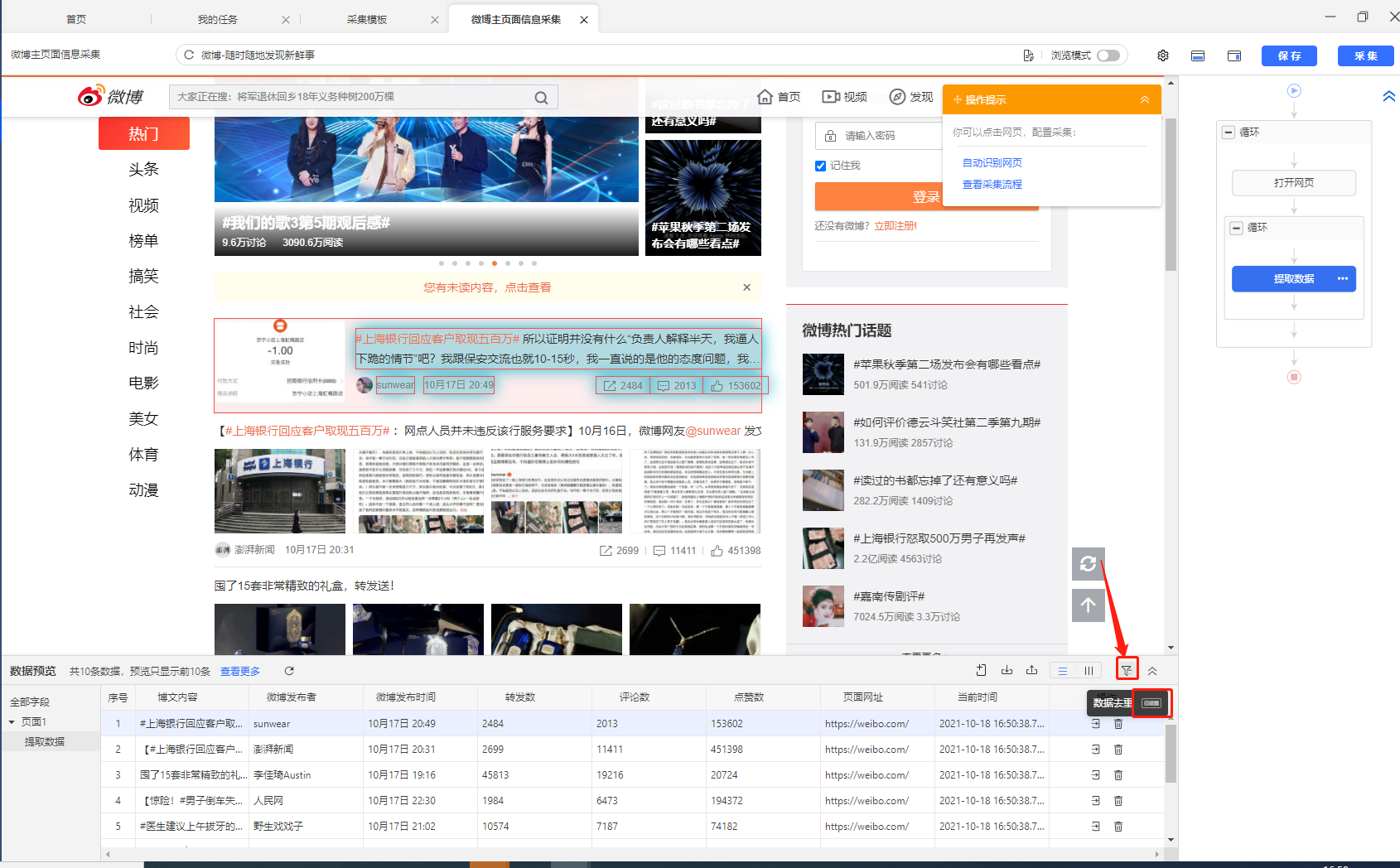Click the back-to-top arrow floating button
Image resolution: width=1400 pixels, height=868 pixels.
(1089, 605)
